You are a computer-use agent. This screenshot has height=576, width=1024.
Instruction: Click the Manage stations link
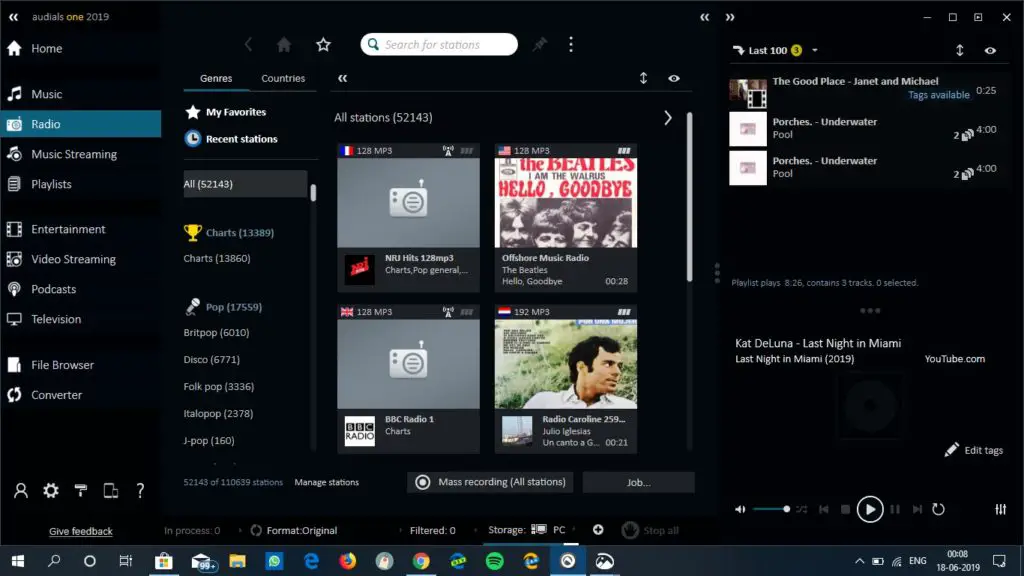327,483
